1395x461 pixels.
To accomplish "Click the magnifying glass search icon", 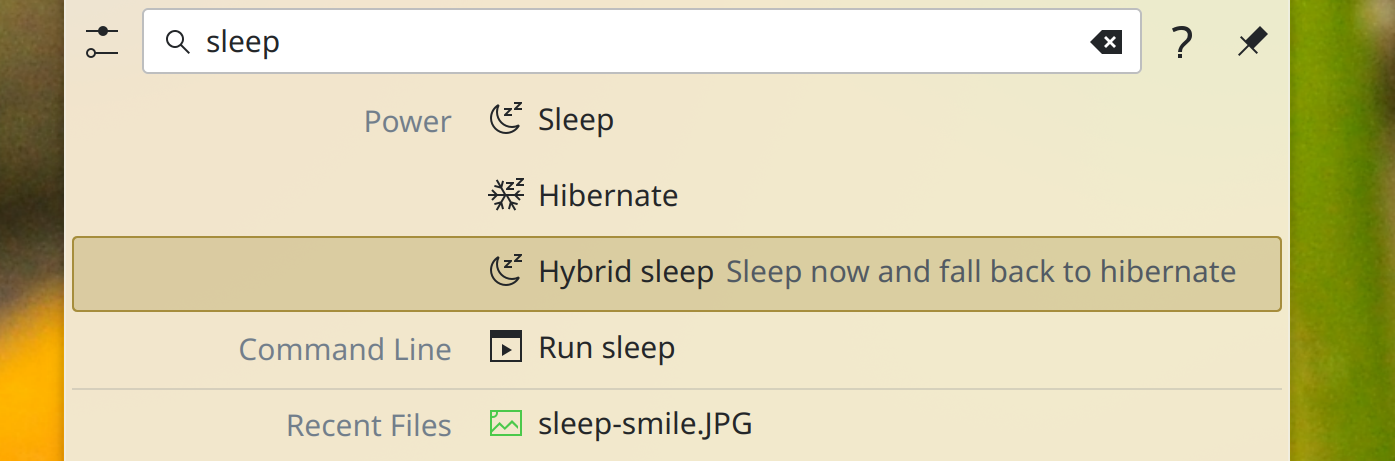I will [178, 42].
